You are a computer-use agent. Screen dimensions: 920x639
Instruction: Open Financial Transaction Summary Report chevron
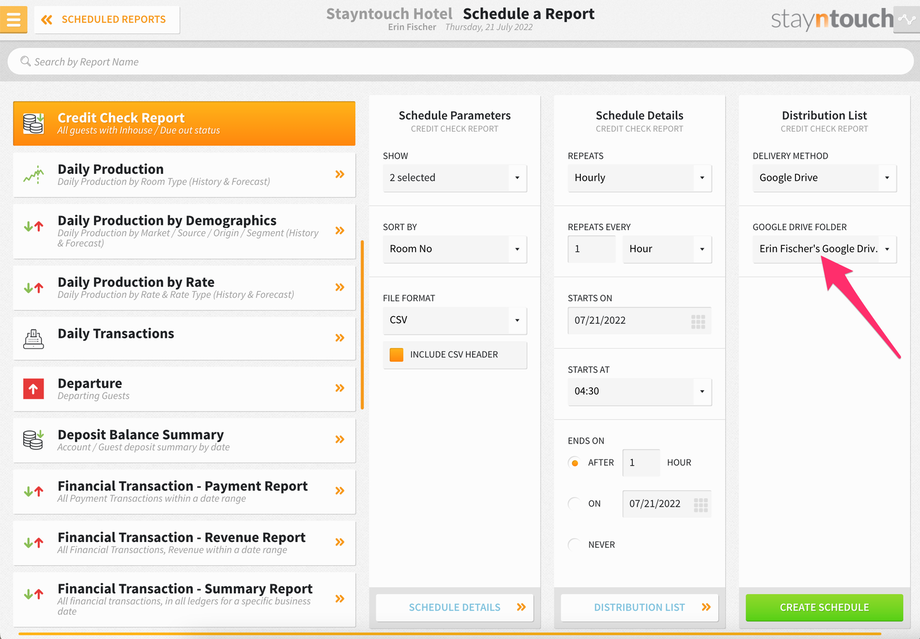tap(340, 599)
